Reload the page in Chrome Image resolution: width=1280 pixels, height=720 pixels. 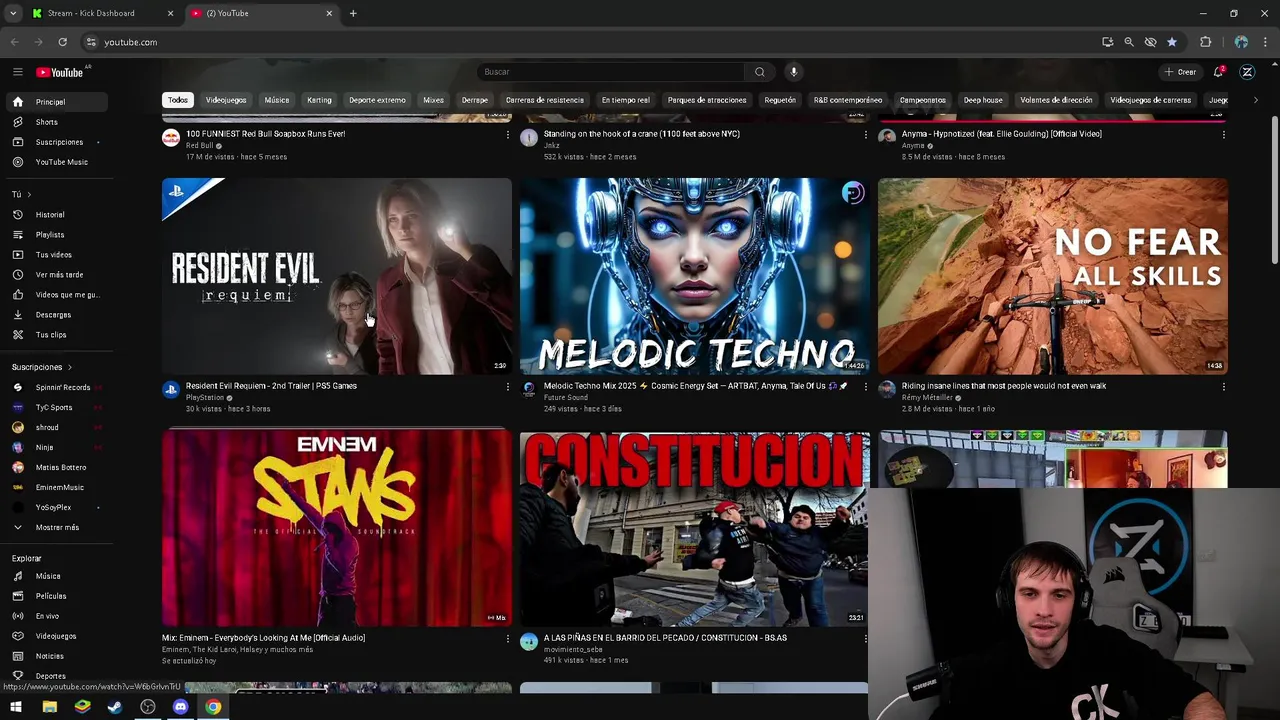pos(62,42)
